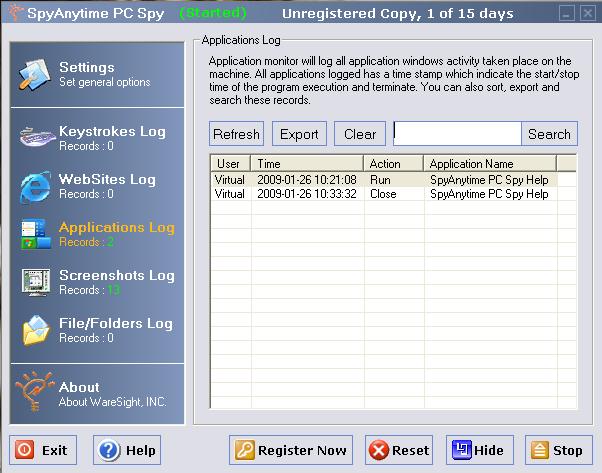Click the key icon on Register Now

tap(245, 450)
